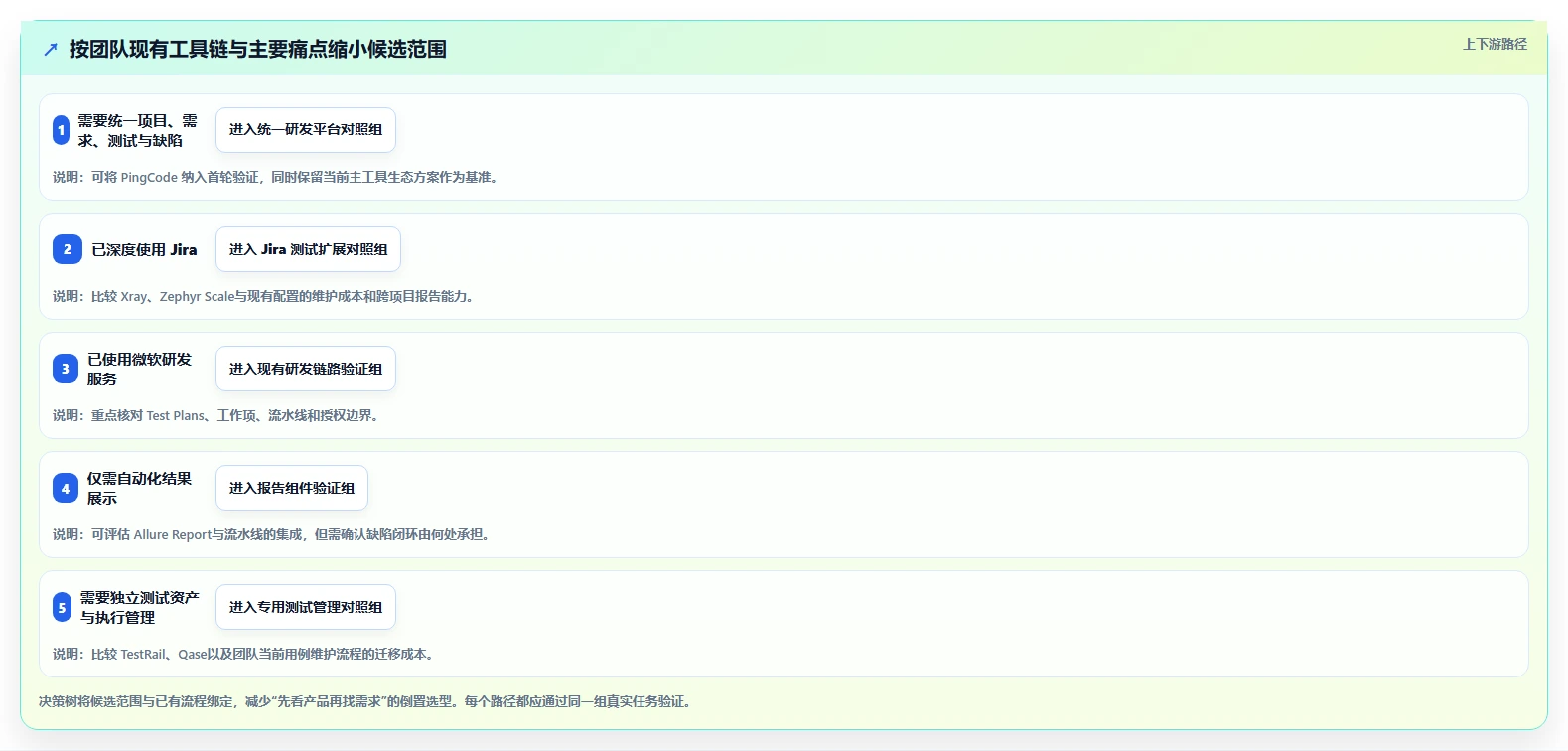Image resolution: width=1568 pixels, height=751 pixels.
Task: Click the 上下游路径 label at top right
Action: (1495, 44)
